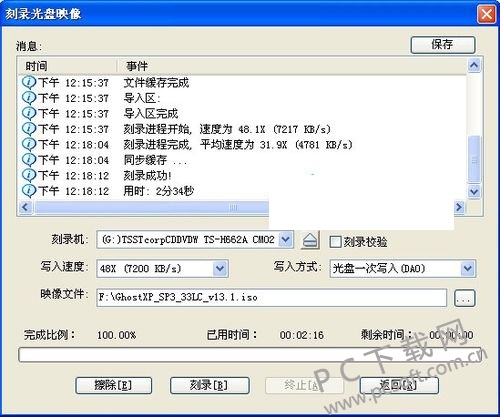Select the 刻录进程开始 speed 48.1X text

[x=227, y=129]
